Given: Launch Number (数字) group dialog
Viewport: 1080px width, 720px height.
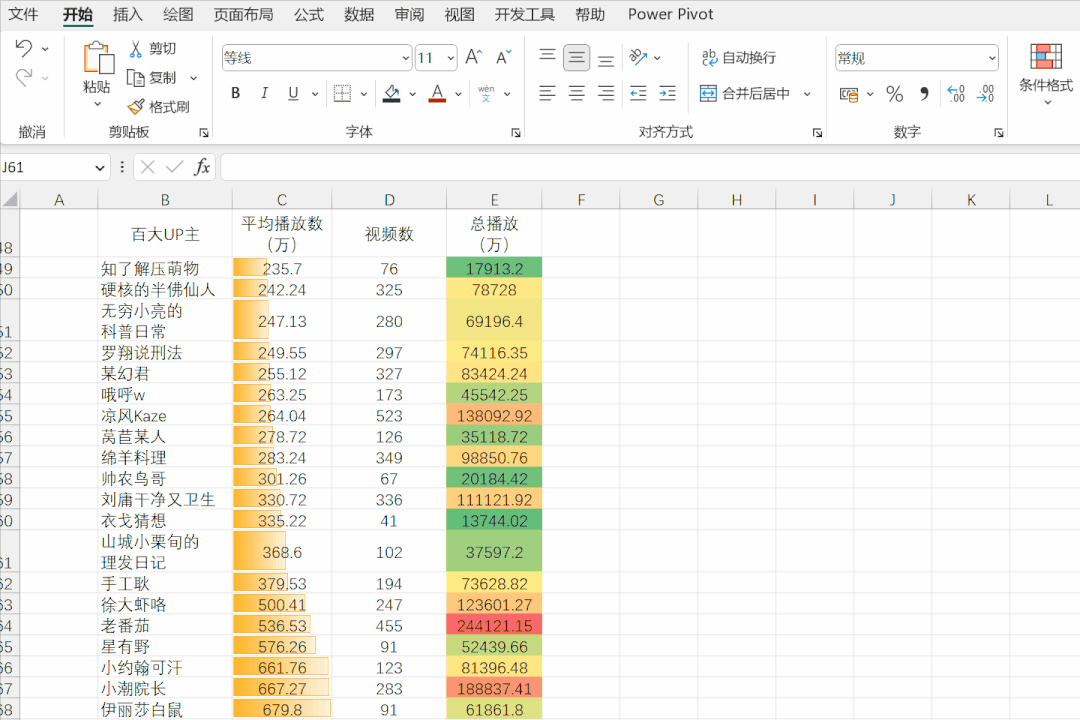Looking at the screenshot, I should tap(999, 132).
